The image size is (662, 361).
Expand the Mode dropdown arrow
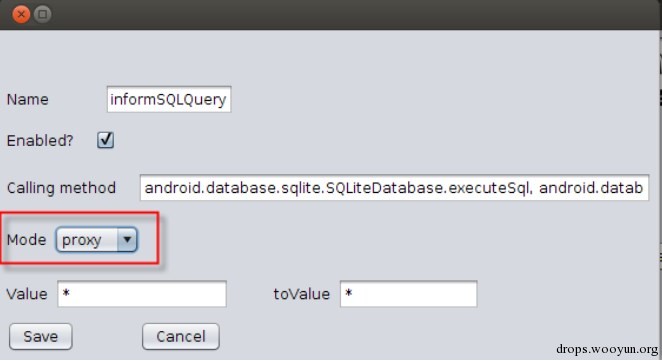127,240
